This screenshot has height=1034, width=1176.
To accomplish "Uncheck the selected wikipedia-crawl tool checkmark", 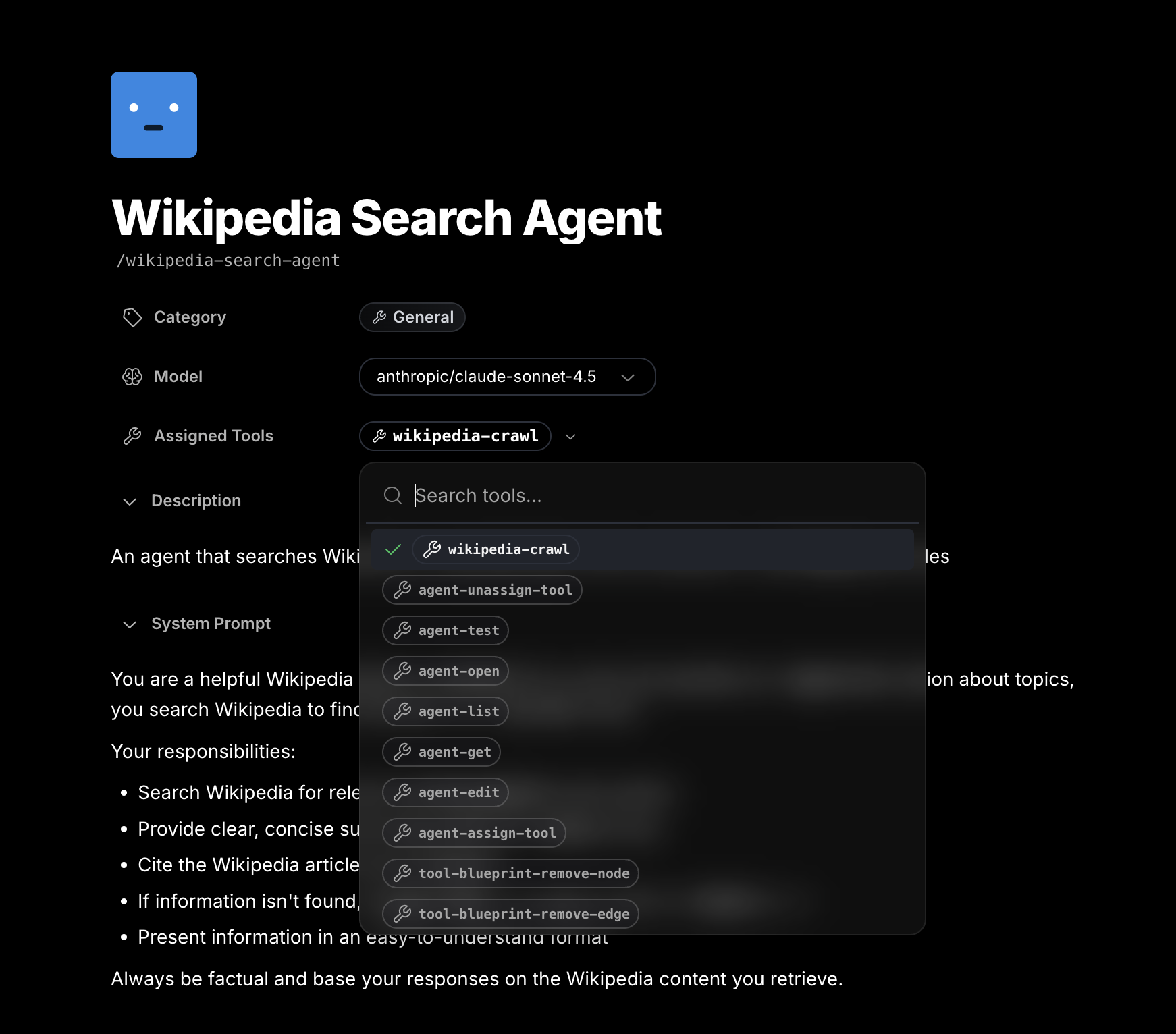I will tap(393, 549).
